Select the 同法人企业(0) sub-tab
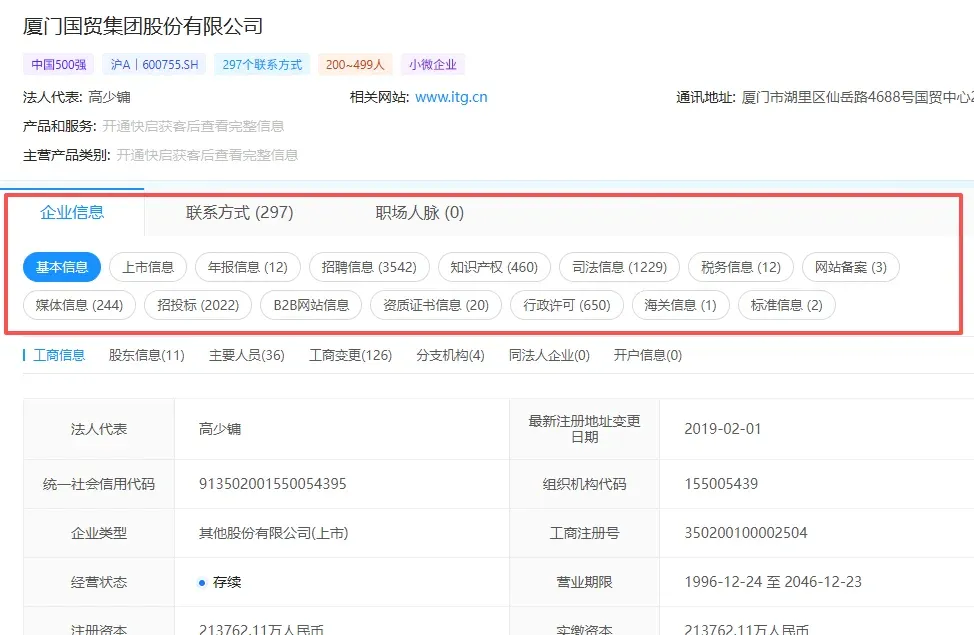The height and width of the screenshot is (635, 974). 549,355
